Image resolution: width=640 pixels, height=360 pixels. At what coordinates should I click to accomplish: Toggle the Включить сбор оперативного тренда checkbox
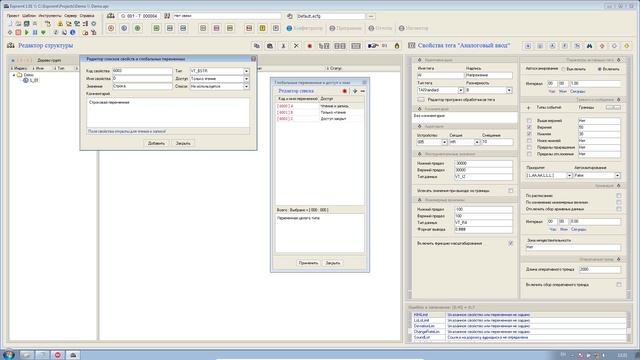[619, 284]
